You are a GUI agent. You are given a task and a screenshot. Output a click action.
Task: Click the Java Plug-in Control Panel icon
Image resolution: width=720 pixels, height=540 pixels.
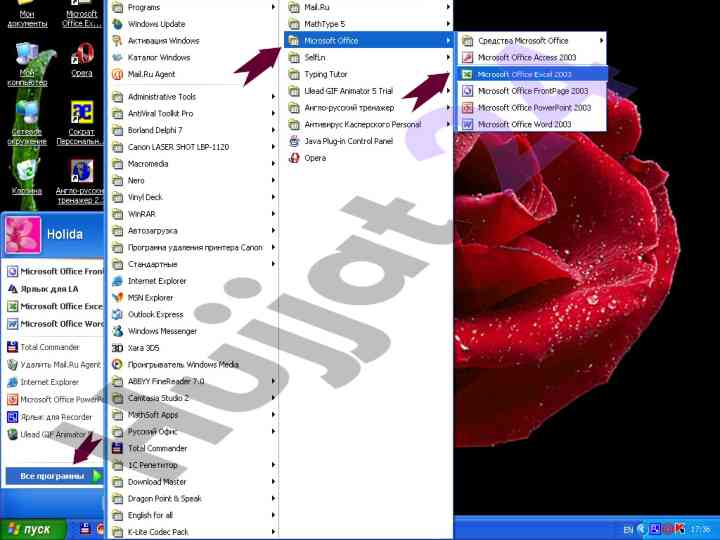[x=294, y=141]
